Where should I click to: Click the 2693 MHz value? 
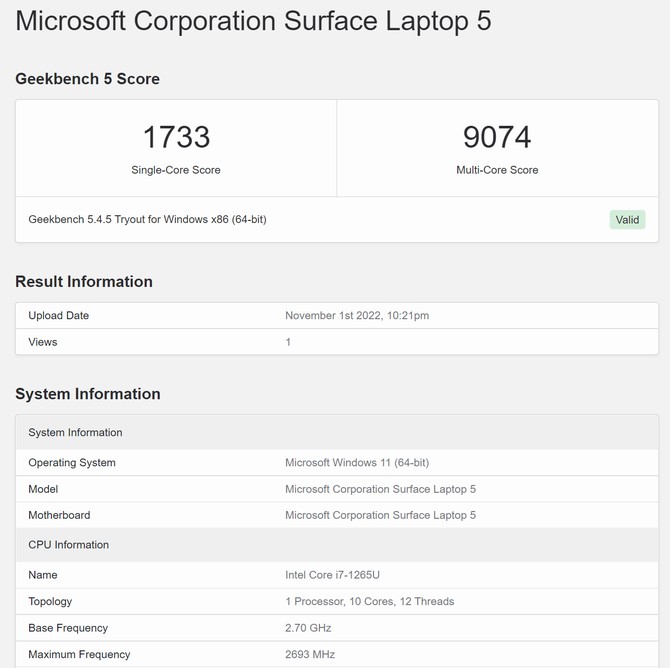[x=310, y=655]
